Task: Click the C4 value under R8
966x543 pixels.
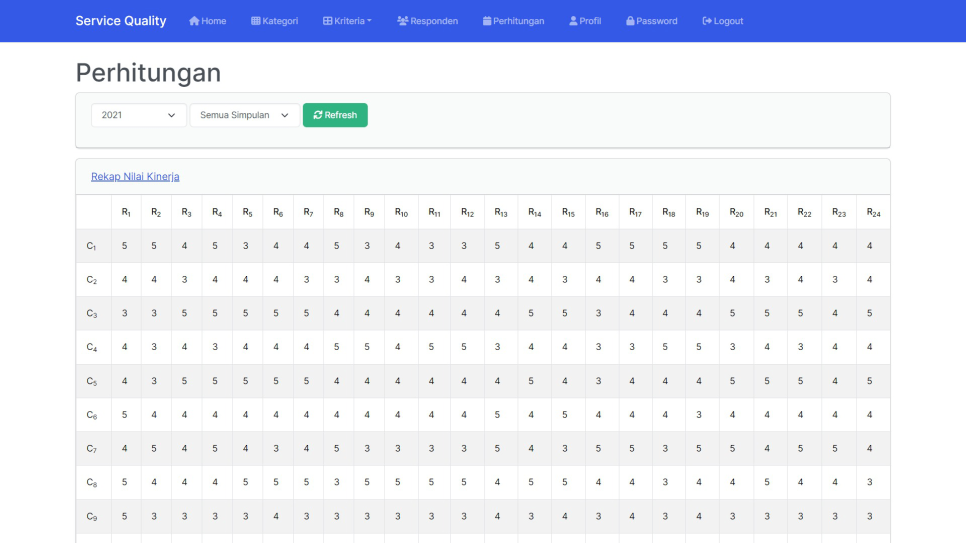Action: (x=336, y=346)
